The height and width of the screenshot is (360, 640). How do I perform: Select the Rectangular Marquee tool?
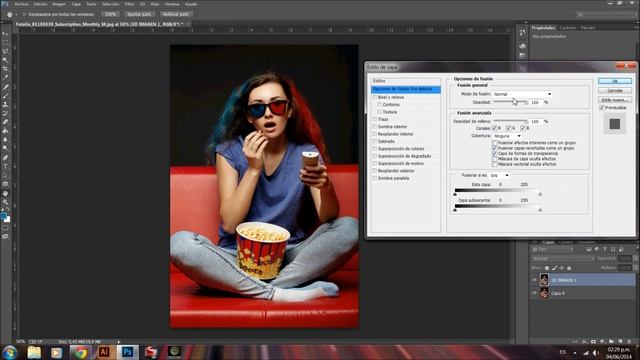[x=5, y=42]
